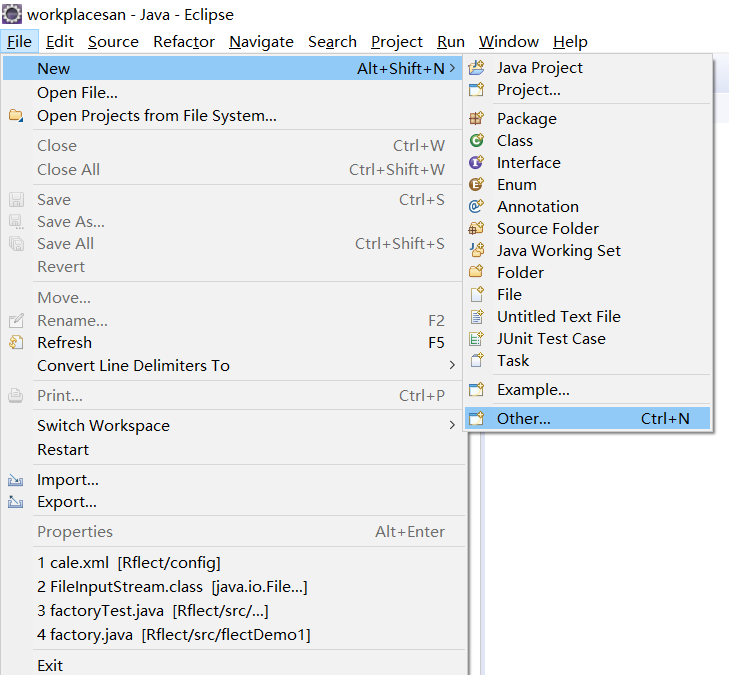Viewport: 729px width, 675px height.
Task: Click the Source Folder icon
Action: coord(476,228)
